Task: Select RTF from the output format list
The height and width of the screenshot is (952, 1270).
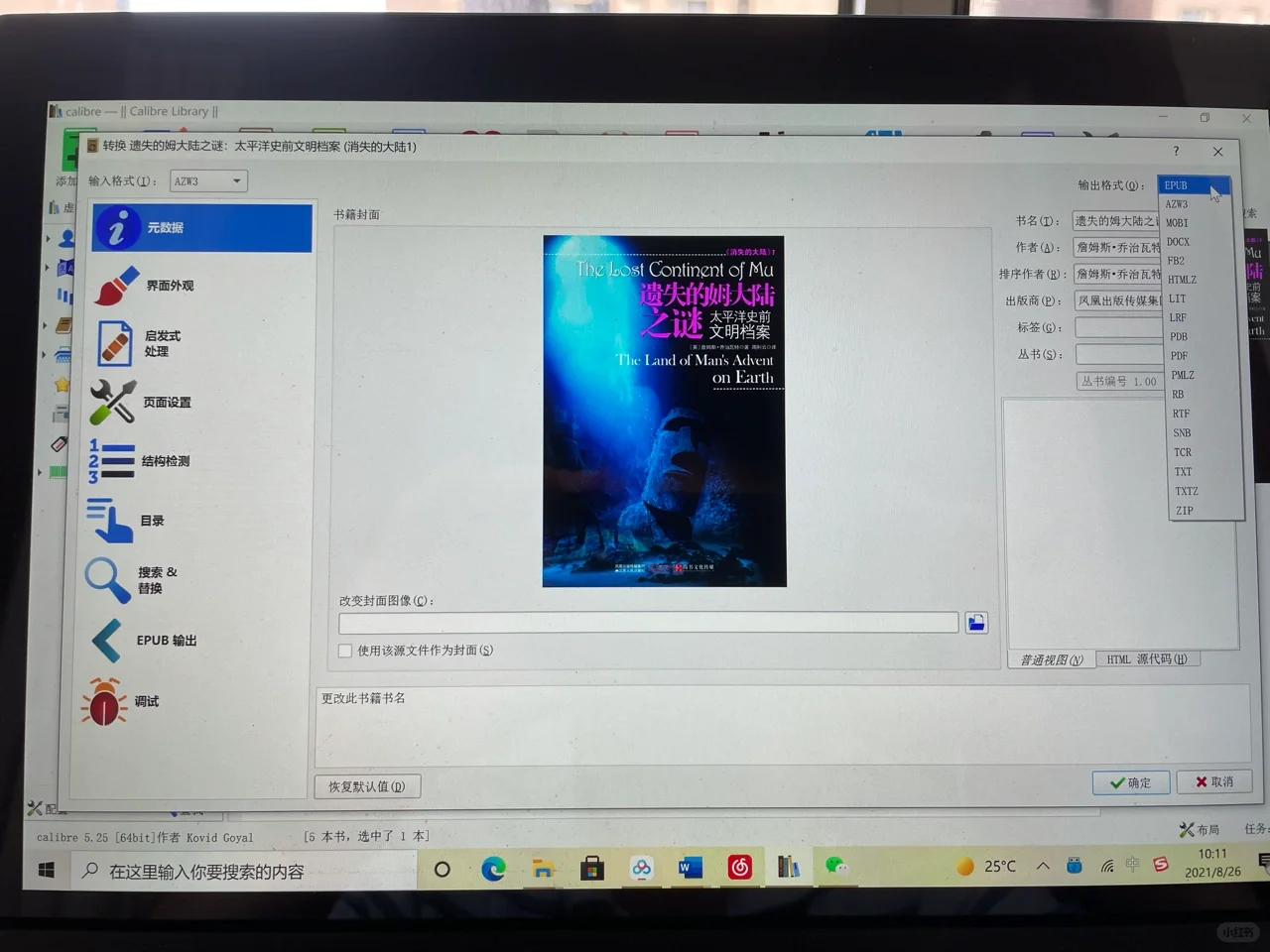Action: (1181, 414)
